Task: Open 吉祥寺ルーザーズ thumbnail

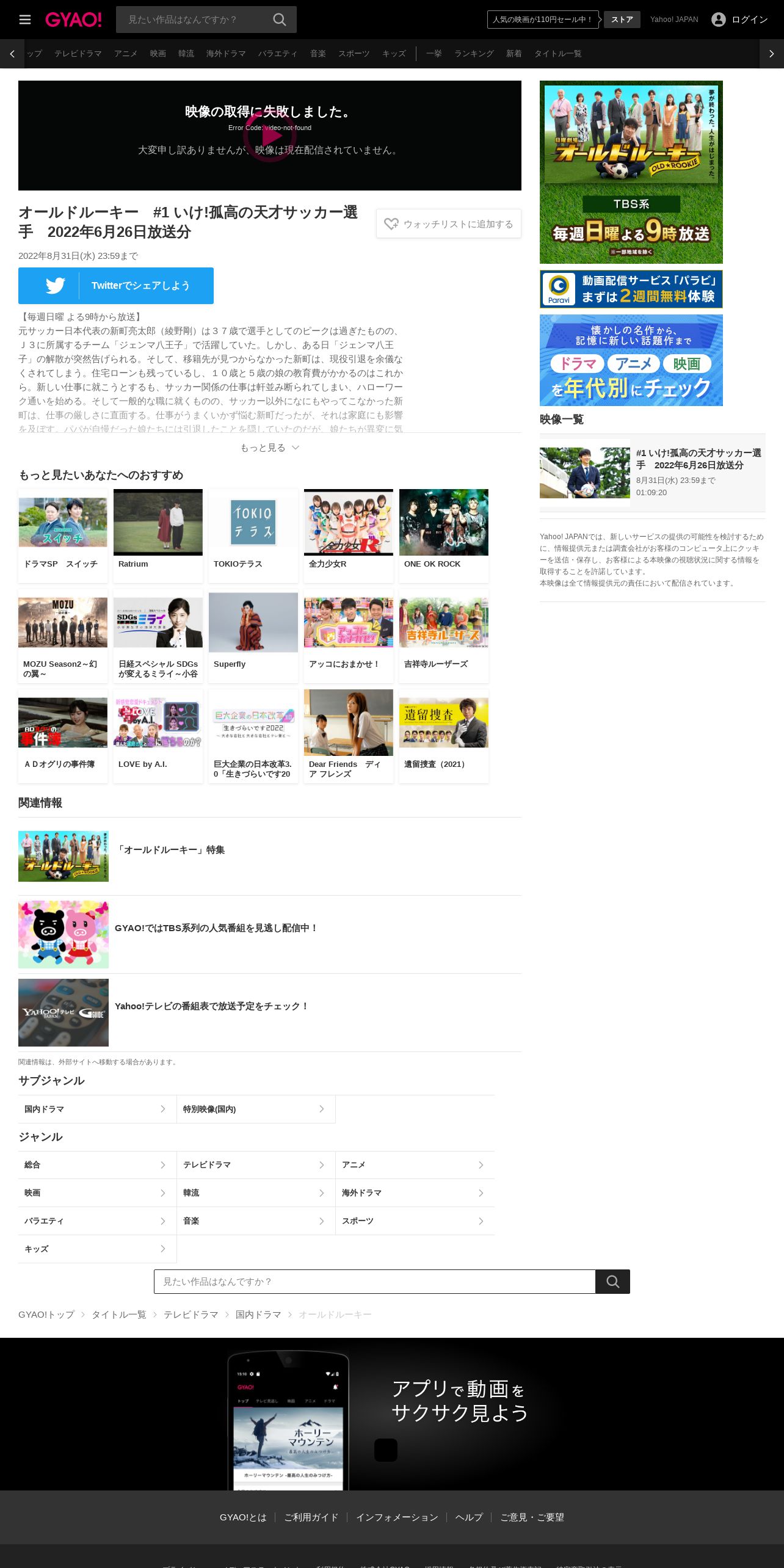Action: pyautogui.click(x=444, y=622)
